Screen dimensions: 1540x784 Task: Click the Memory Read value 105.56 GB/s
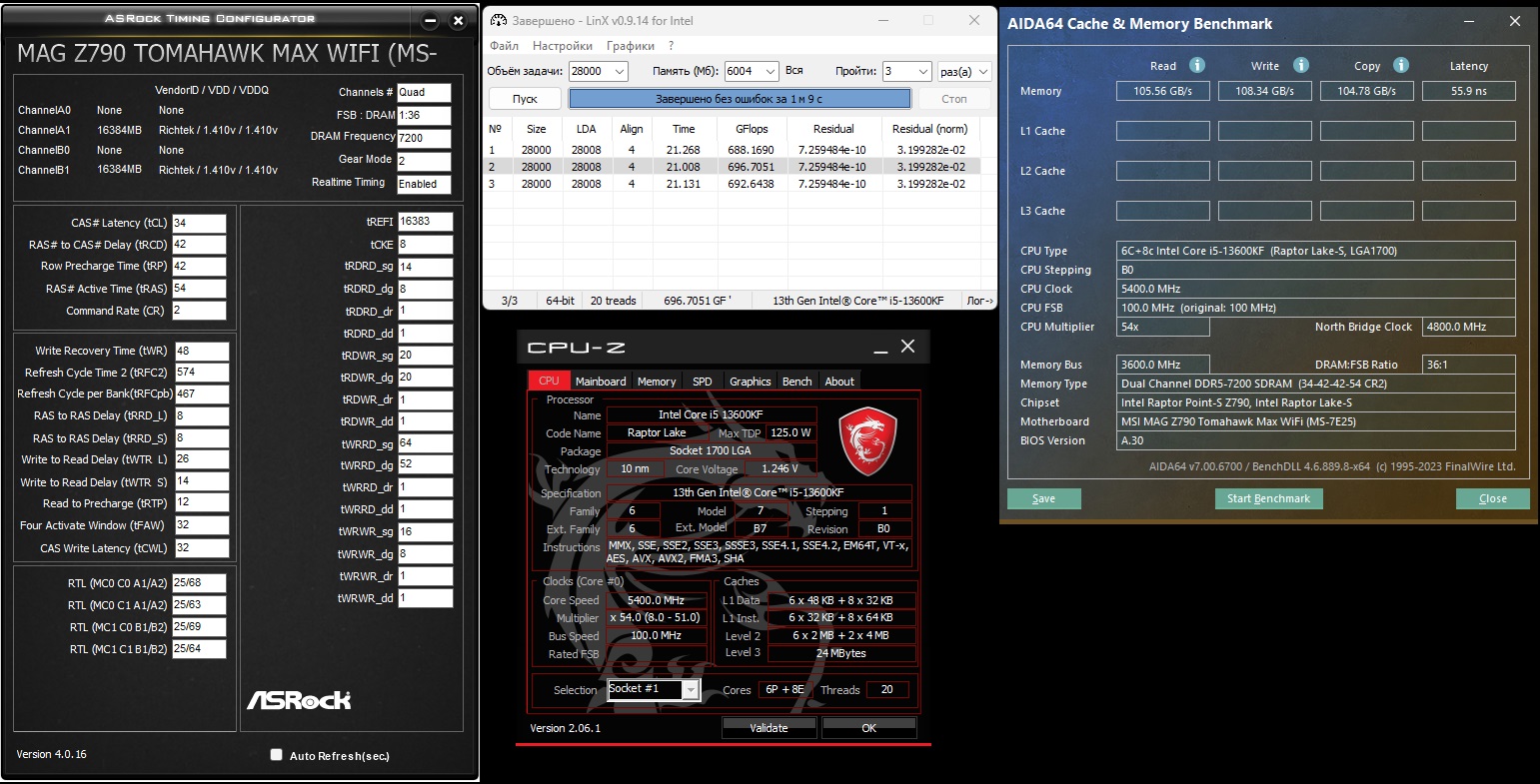coord(1163,91)
